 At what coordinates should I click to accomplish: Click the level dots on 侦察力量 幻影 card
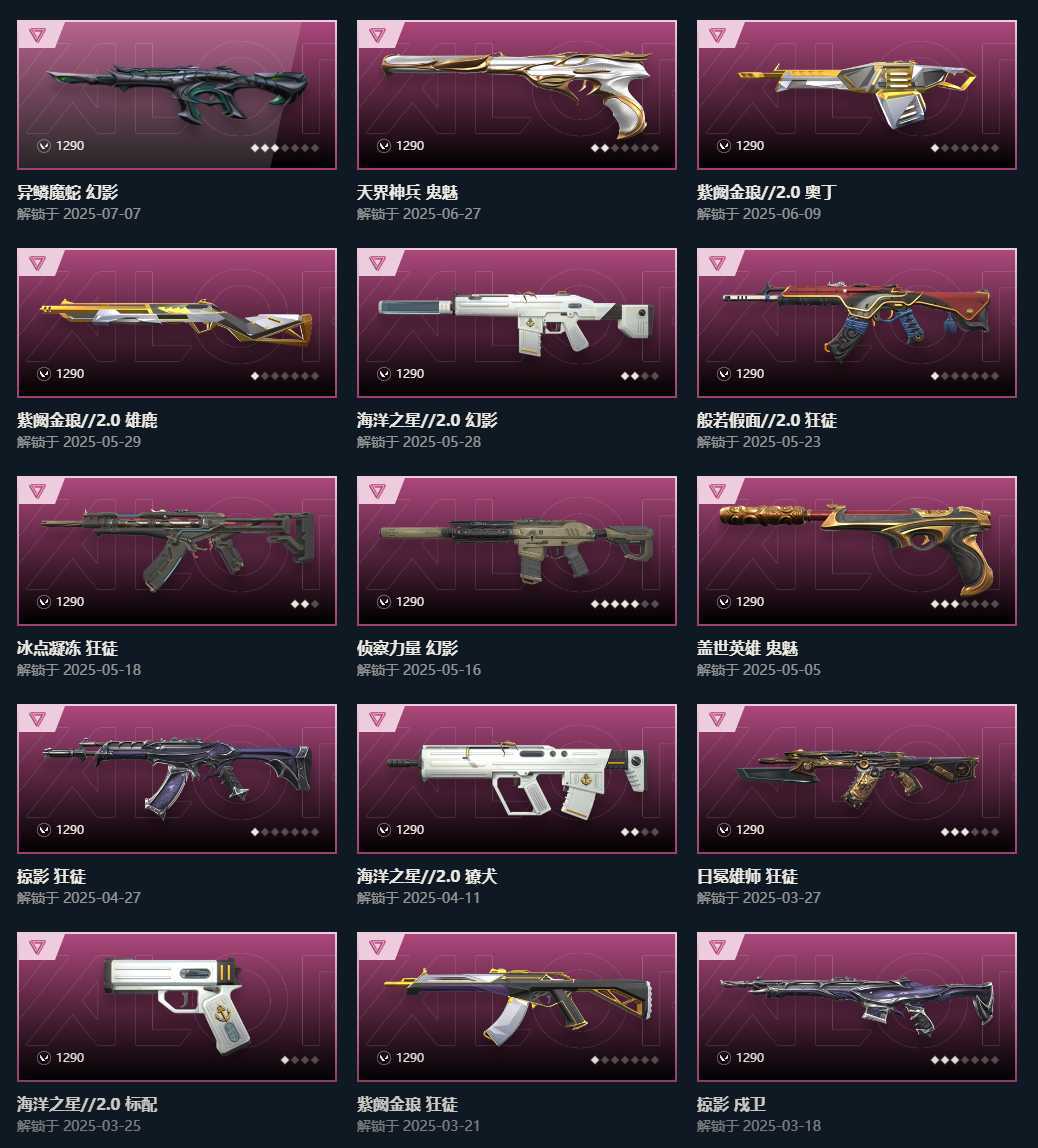[624, 604]
